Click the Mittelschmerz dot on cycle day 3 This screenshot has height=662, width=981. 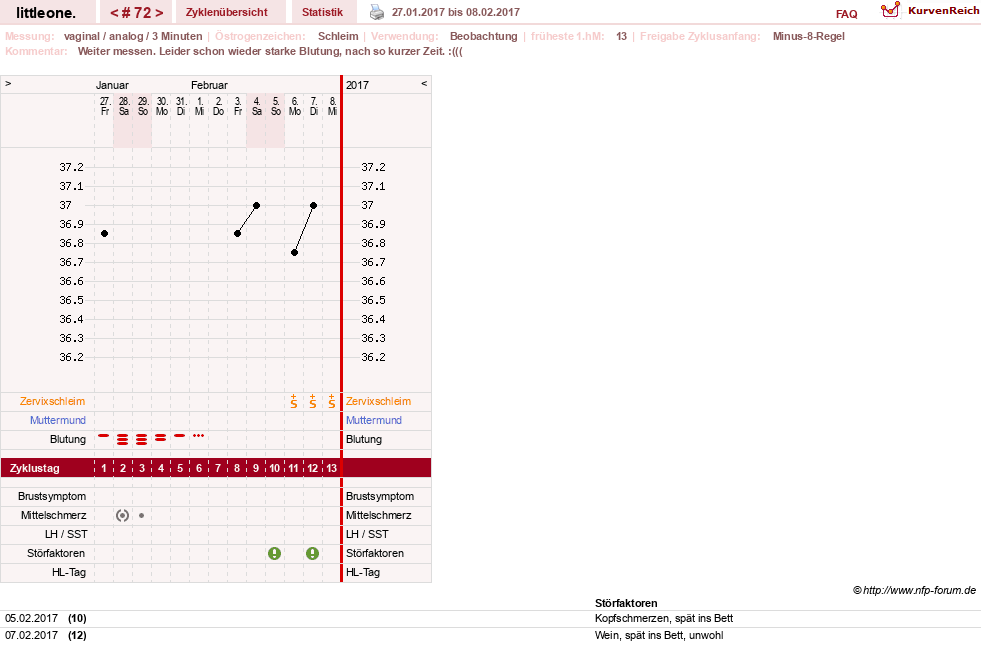click(141, 516)
